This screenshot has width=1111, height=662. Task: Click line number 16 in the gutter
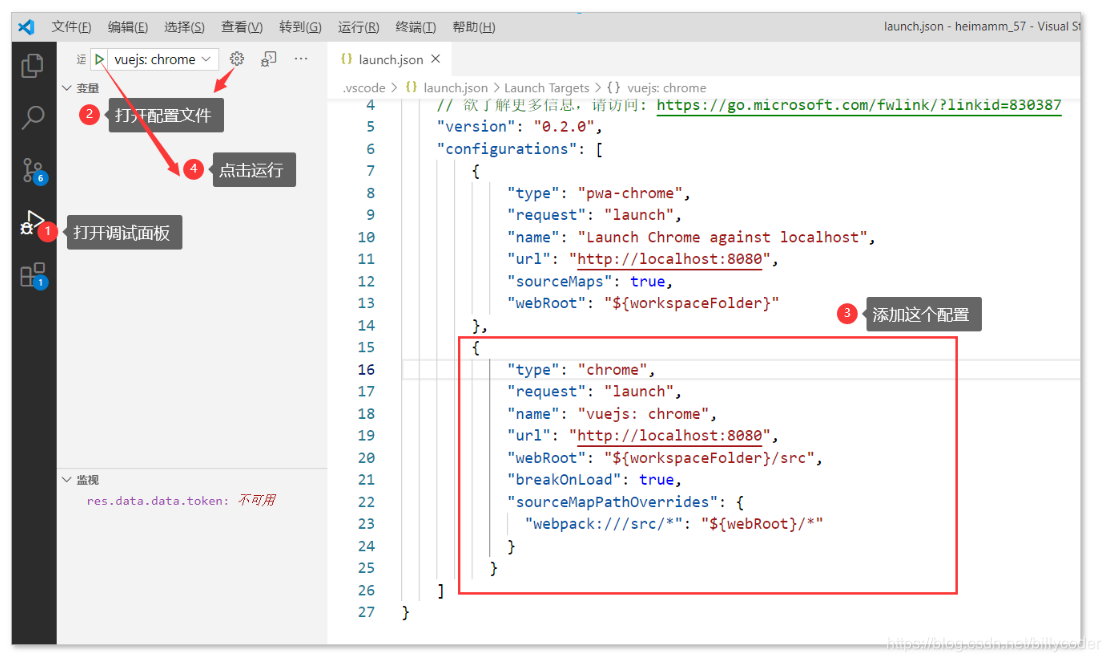[x=366, y=370]
